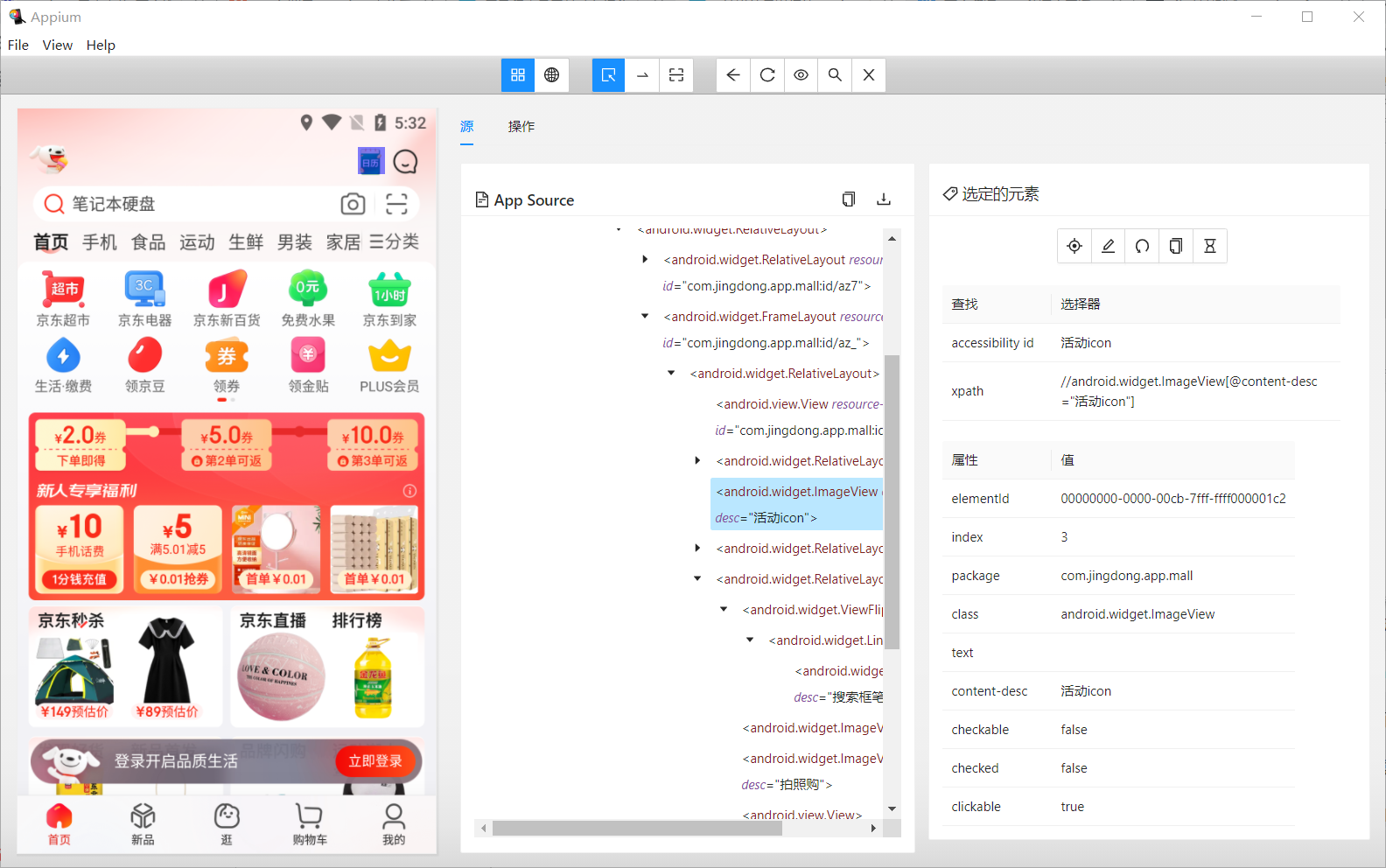1386x868 pixels.
Task: Copy attributes of the selected element
Action: (x=1176, y=246)
